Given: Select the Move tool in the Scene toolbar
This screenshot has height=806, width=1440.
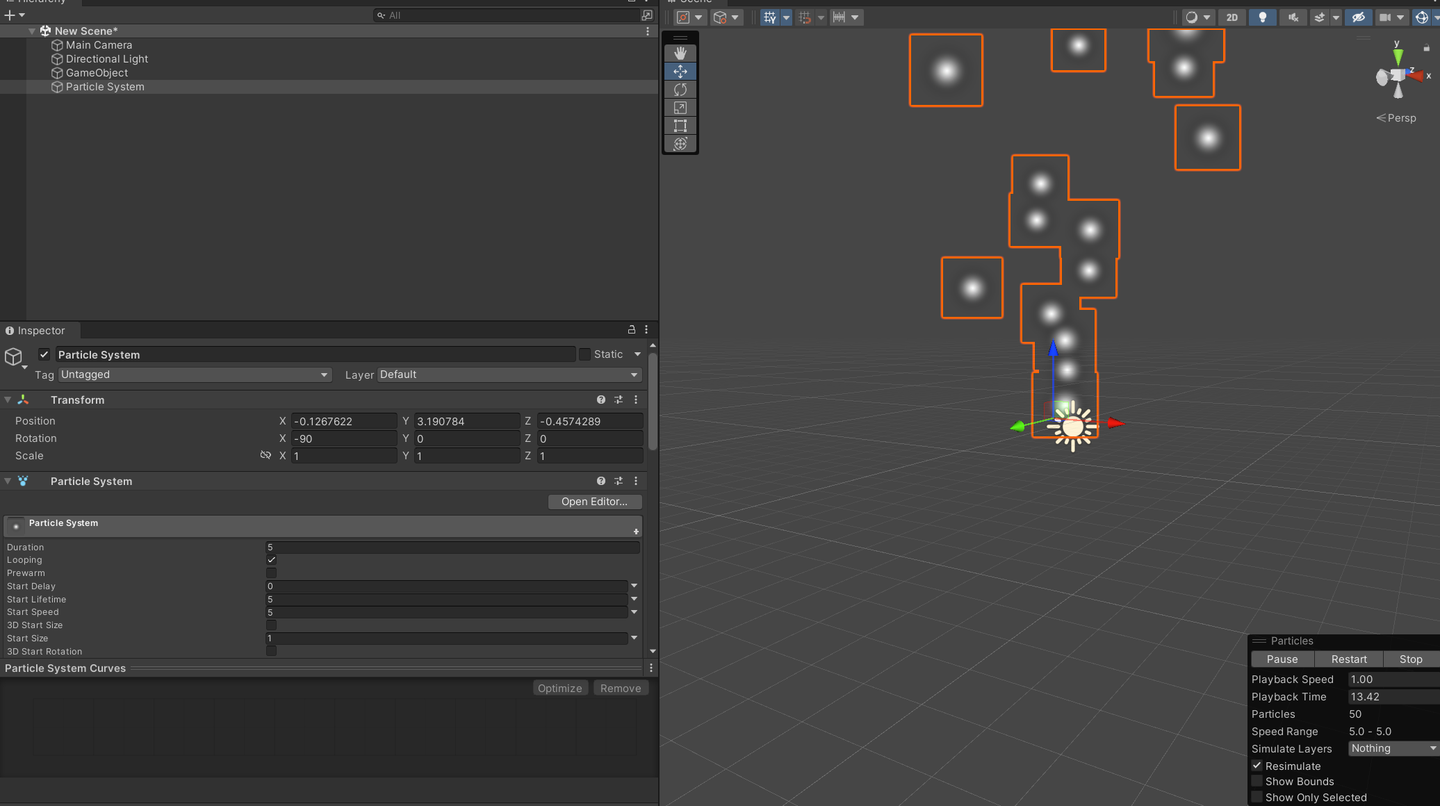Looking at the screenshot, I should click(x=680, y=71).
